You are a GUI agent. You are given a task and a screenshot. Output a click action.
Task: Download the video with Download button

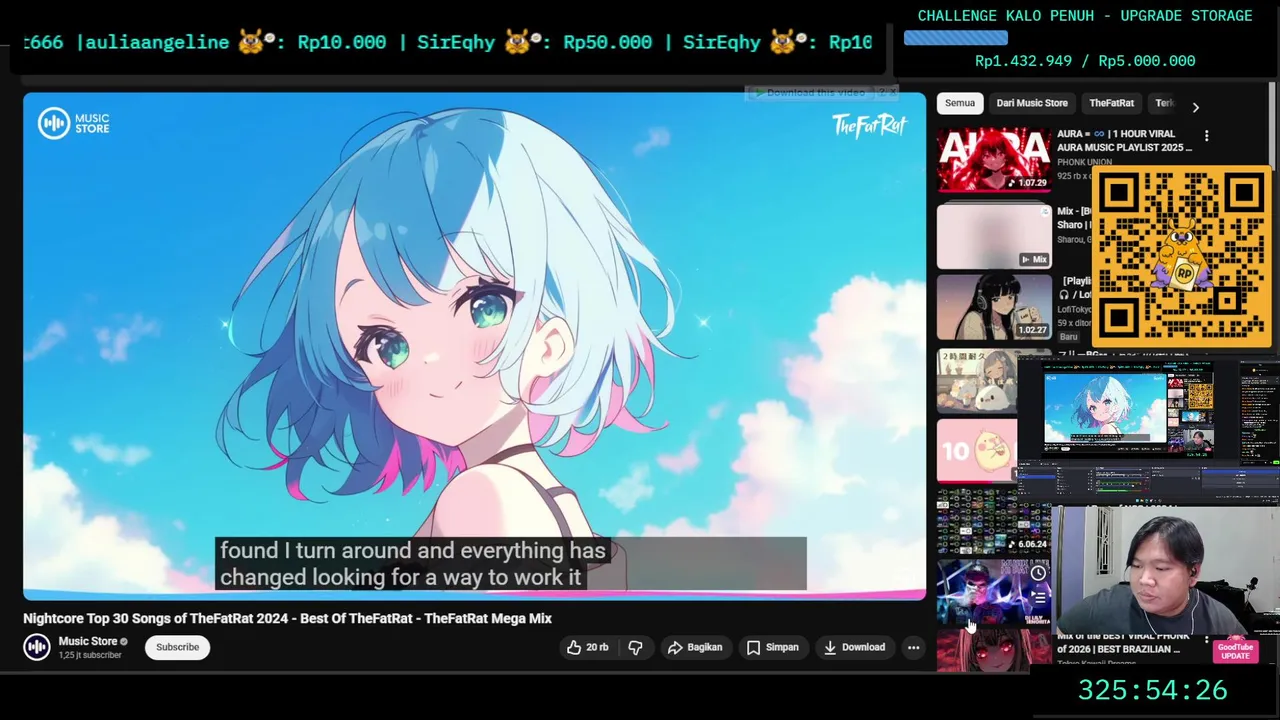855,648
